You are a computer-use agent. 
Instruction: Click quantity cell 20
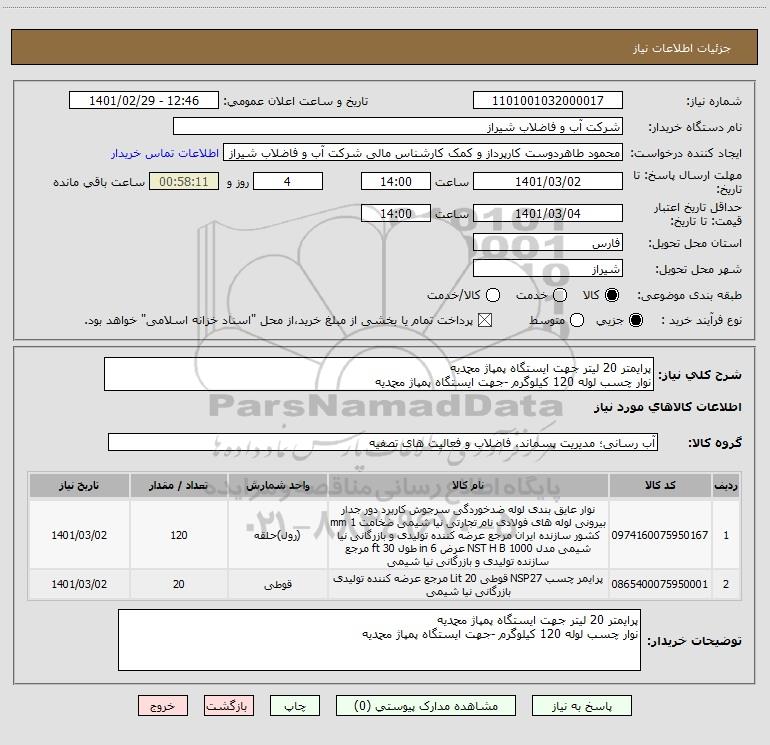pos(179,584)
